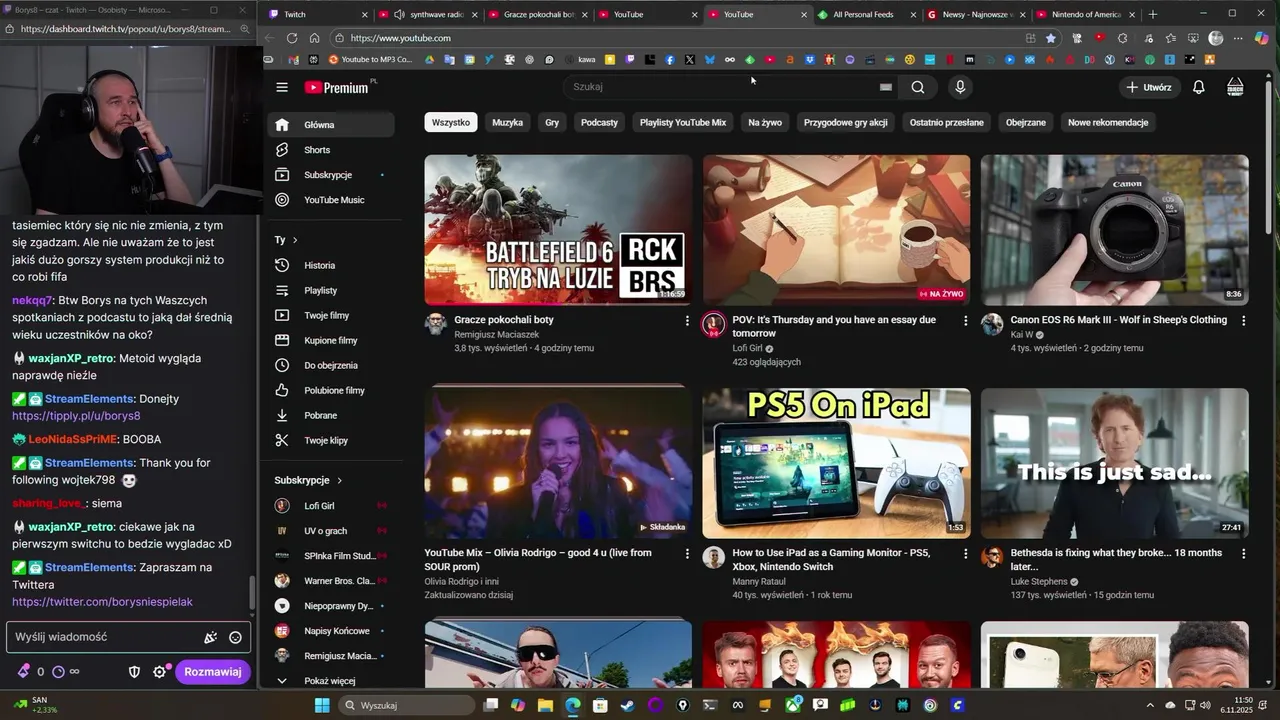Open the Battlefield 6 Tryb na luzie thumbnail
This screenshot has width=1280, height=720.
click(x=558, y=229)
